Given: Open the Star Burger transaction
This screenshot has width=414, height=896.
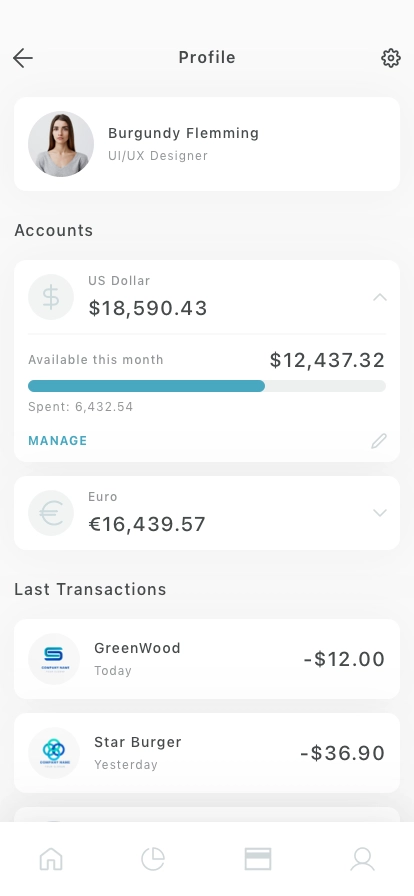Looking at the screenshot, I should coord(207,753).
